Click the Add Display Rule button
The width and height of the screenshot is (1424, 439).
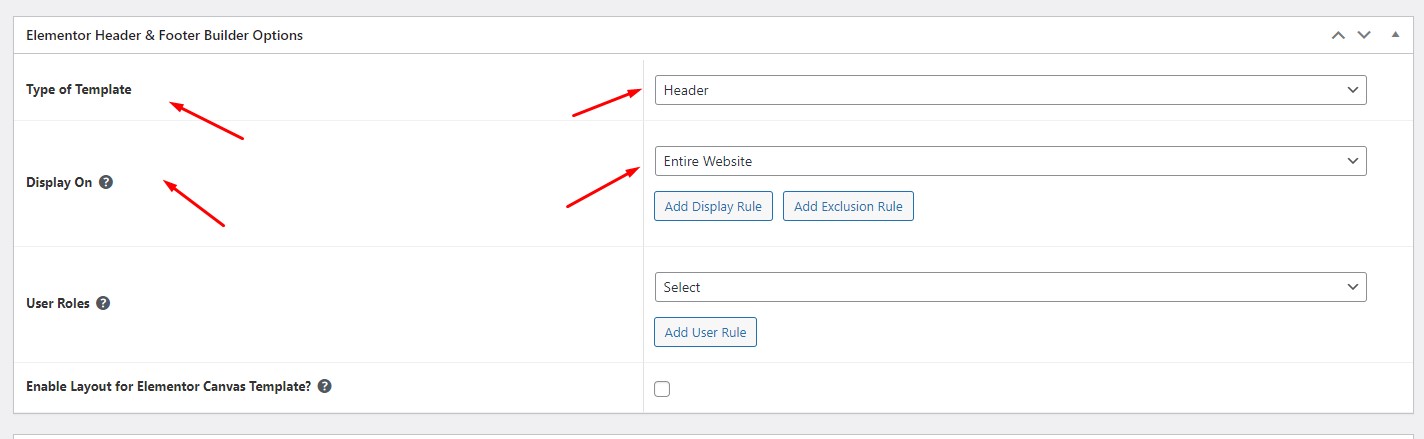tap(713, 207)
